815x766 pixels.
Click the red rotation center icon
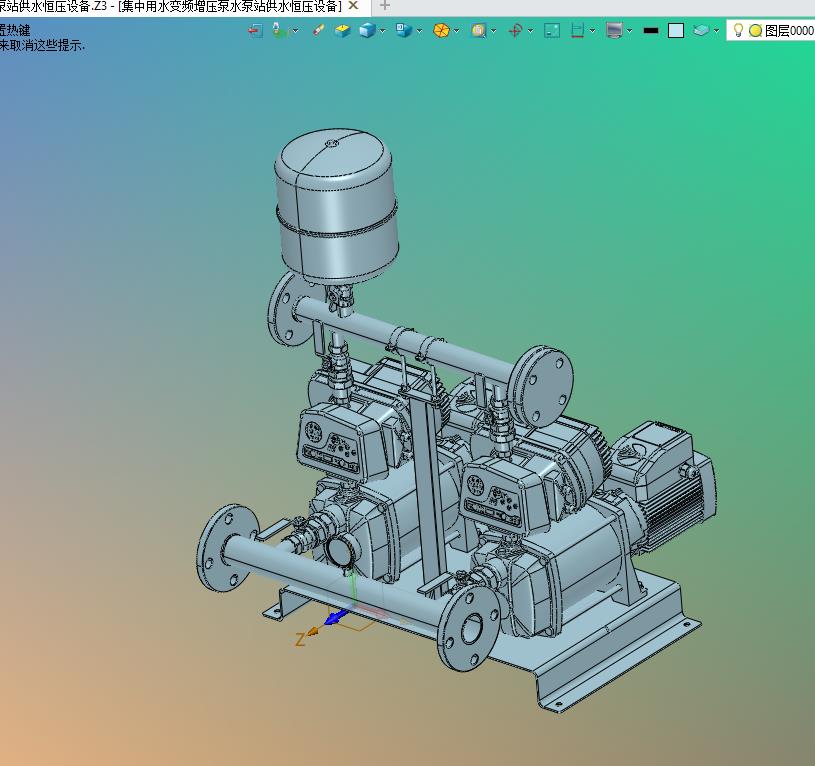pos(515,31)
